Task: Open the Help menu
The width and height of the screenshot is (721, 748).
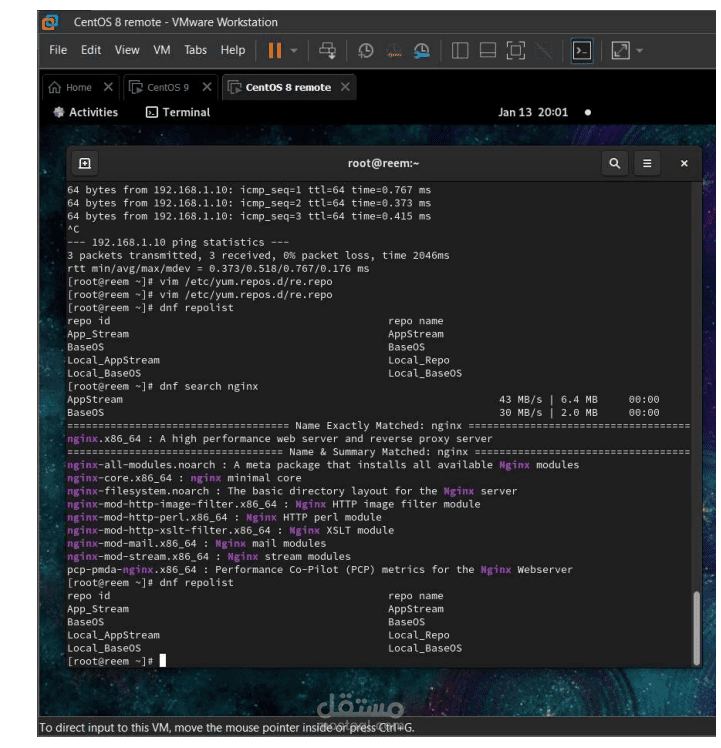Action: pos(232,50)
